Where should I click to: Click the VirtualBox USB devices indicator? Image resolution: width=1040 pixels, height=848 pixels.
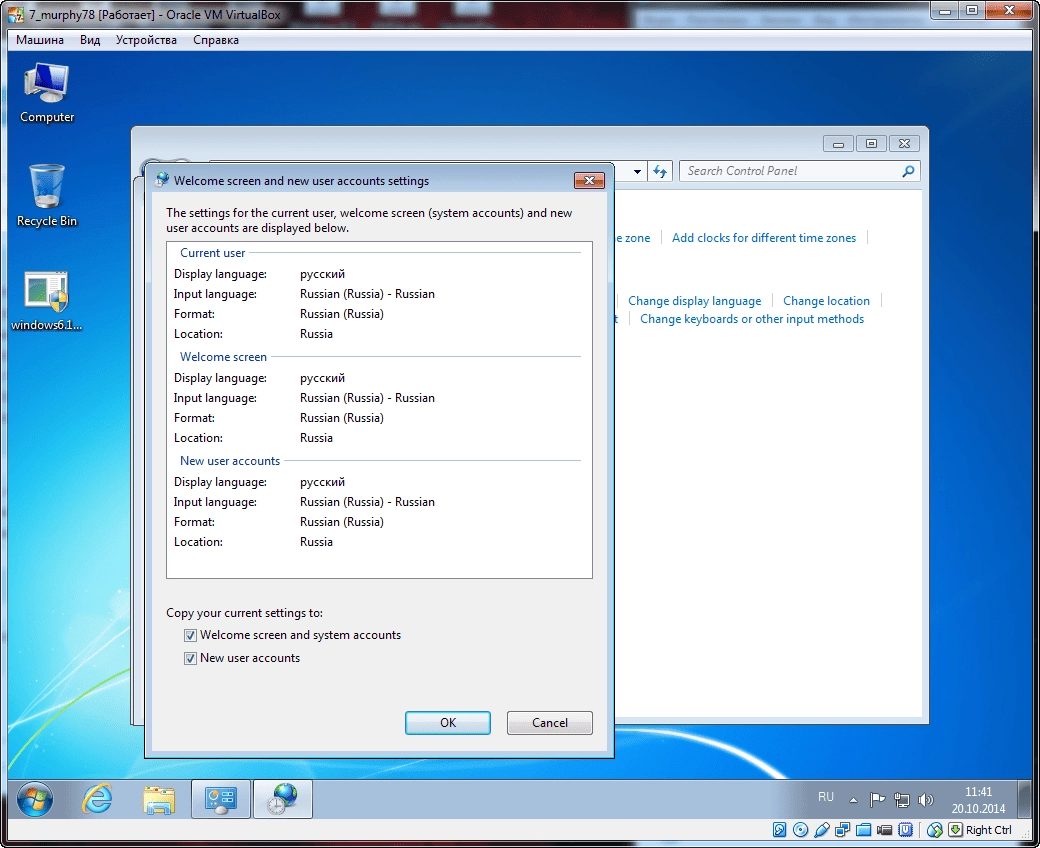pyautogui.click(x=822, y=829)
